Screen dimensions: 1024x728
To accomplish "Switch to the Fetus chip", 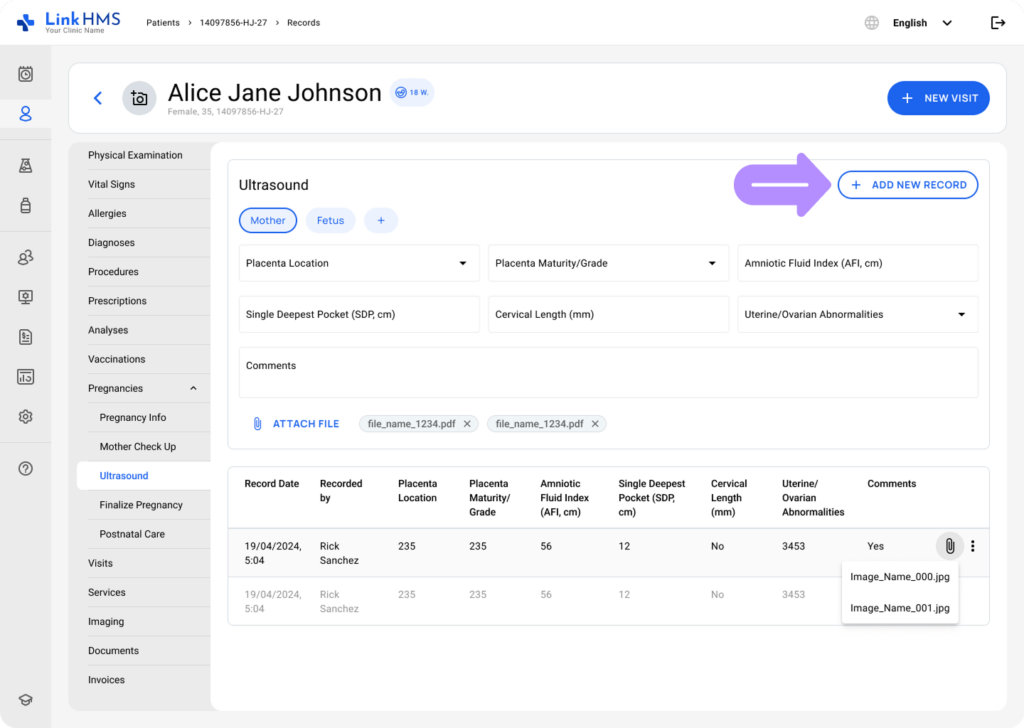I will [330, 221].
